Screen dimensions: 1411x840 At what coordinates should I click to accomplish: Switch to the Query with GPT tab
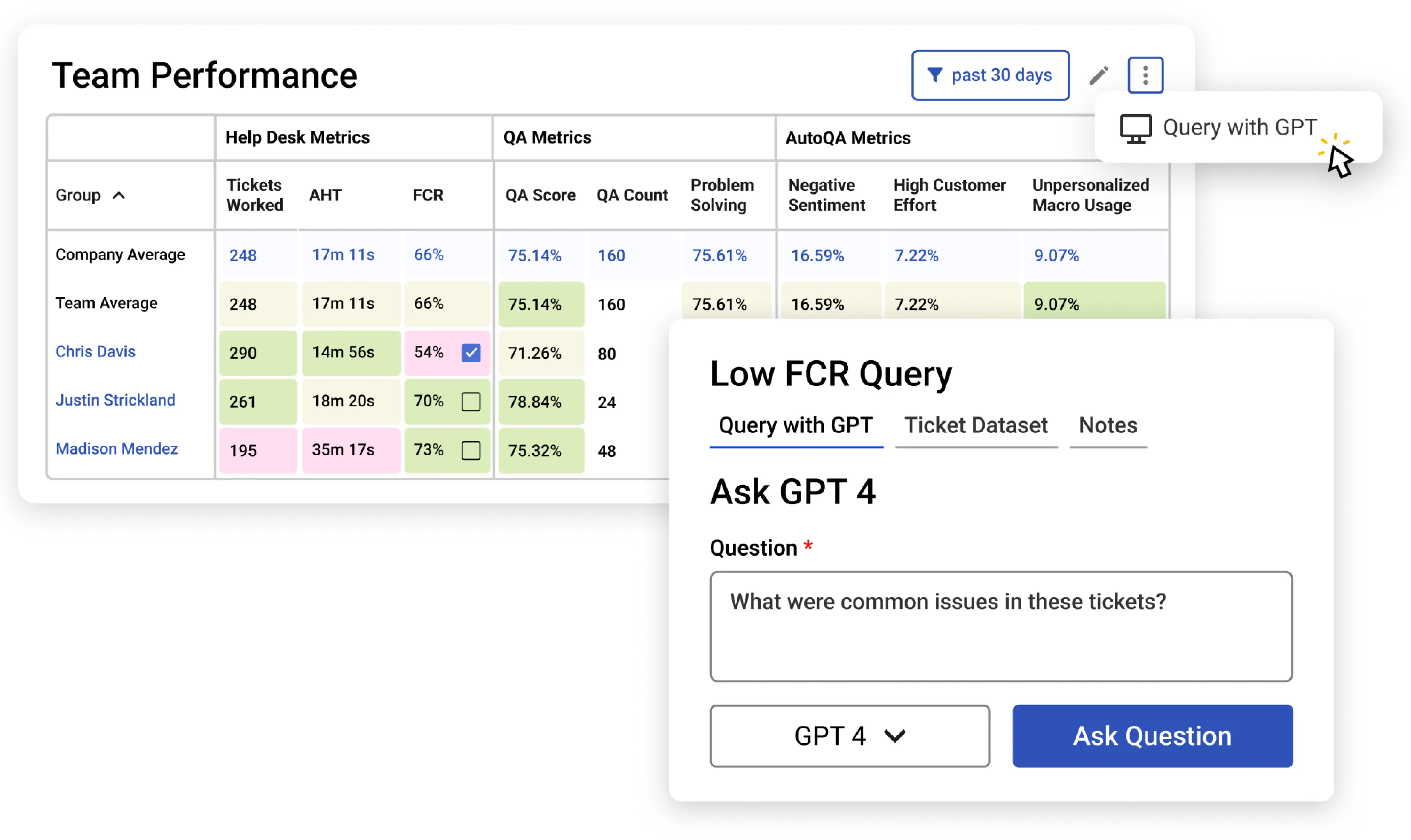(796, 426)
